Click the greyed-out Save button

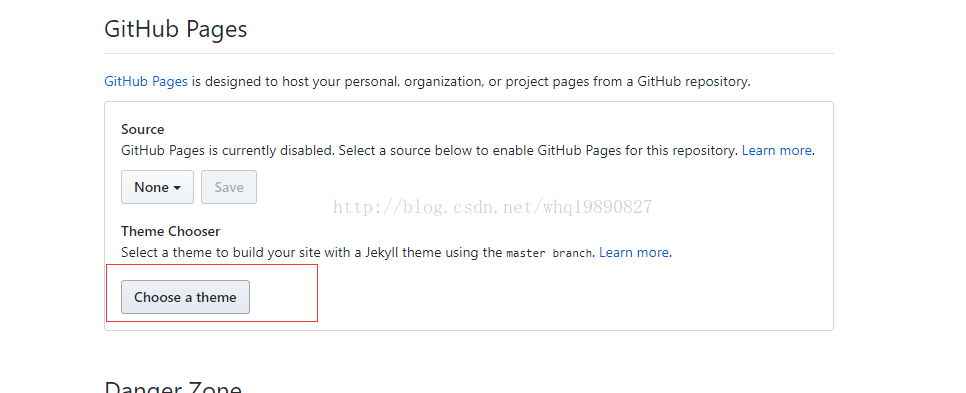point(229,187)
